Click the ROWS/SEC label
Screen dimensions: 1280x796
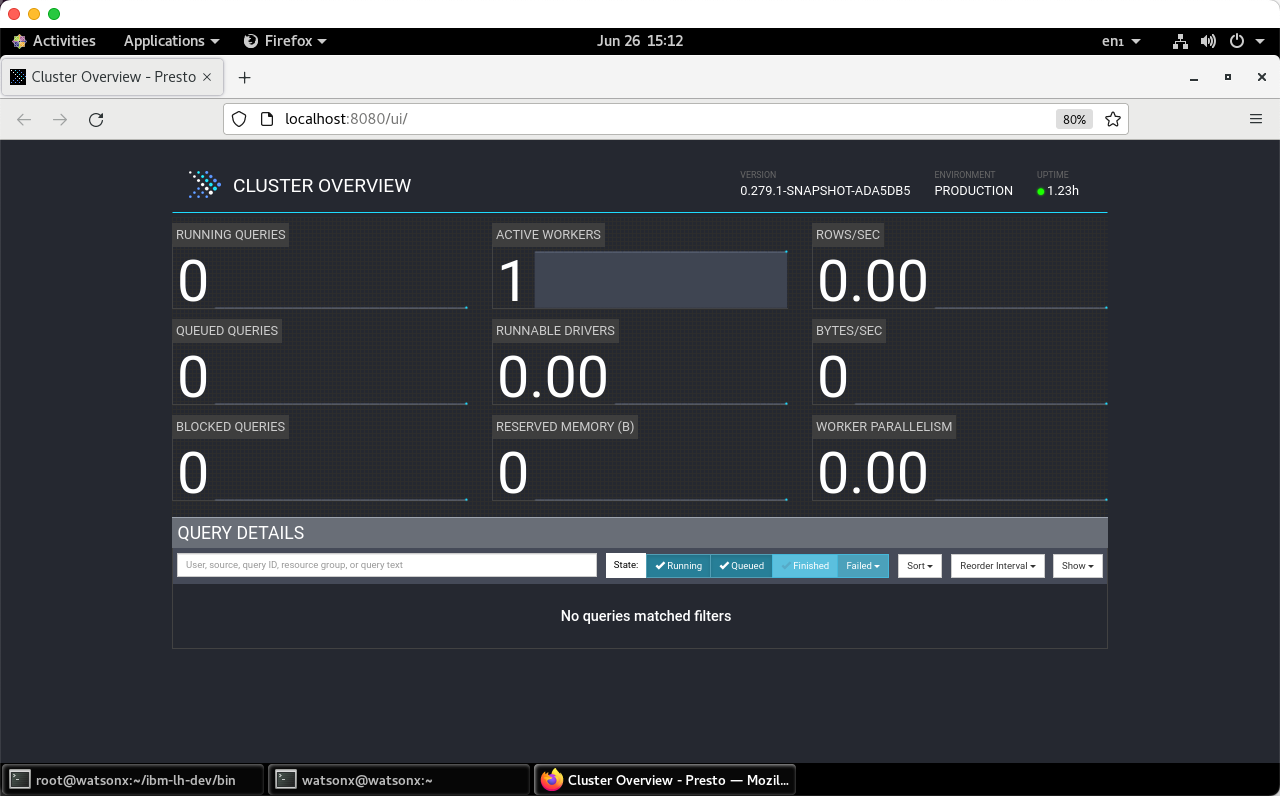(x=848, y=235)
